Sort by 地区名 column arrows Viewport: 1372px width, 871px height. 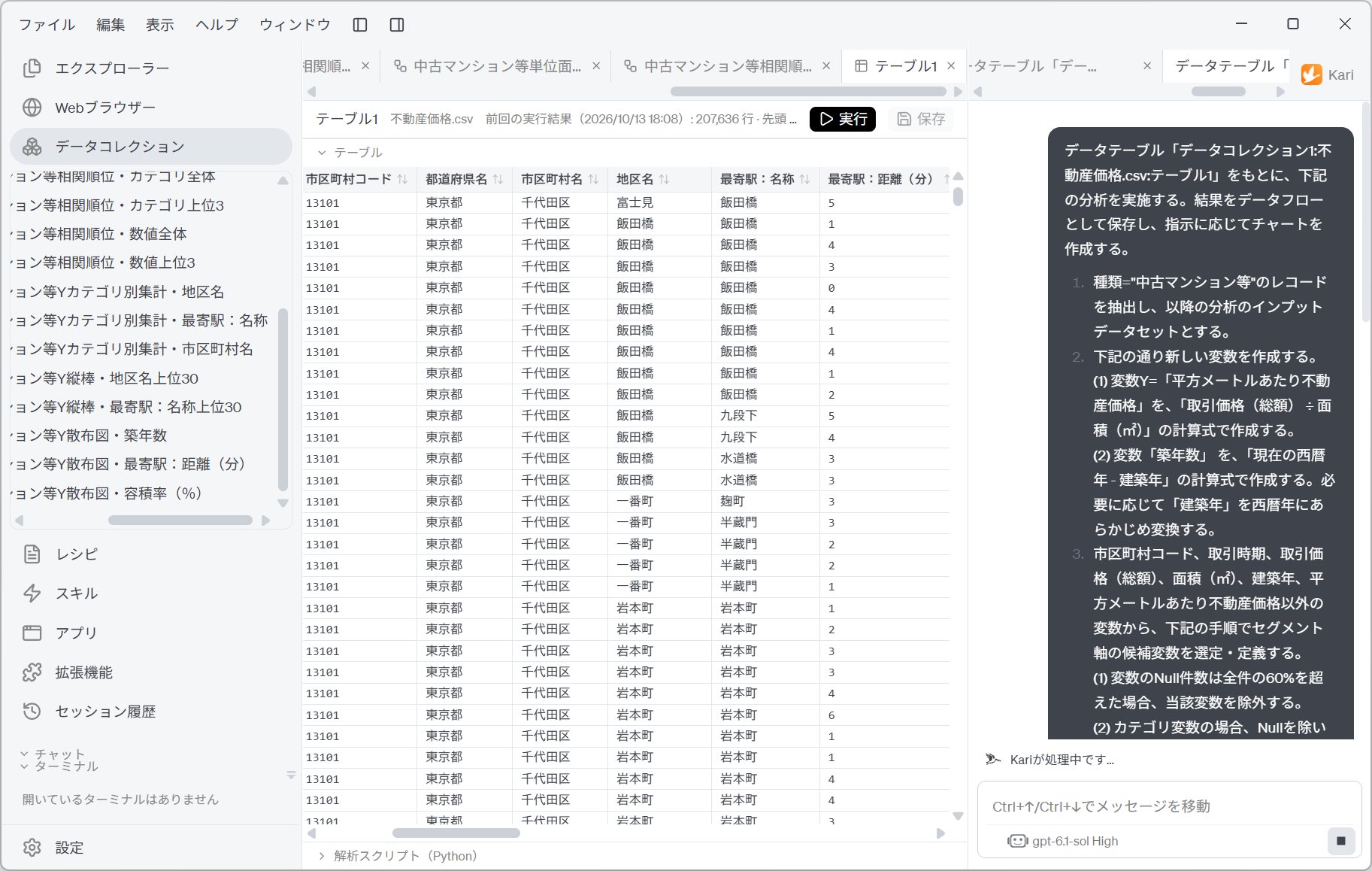click(x=665, y=179)
